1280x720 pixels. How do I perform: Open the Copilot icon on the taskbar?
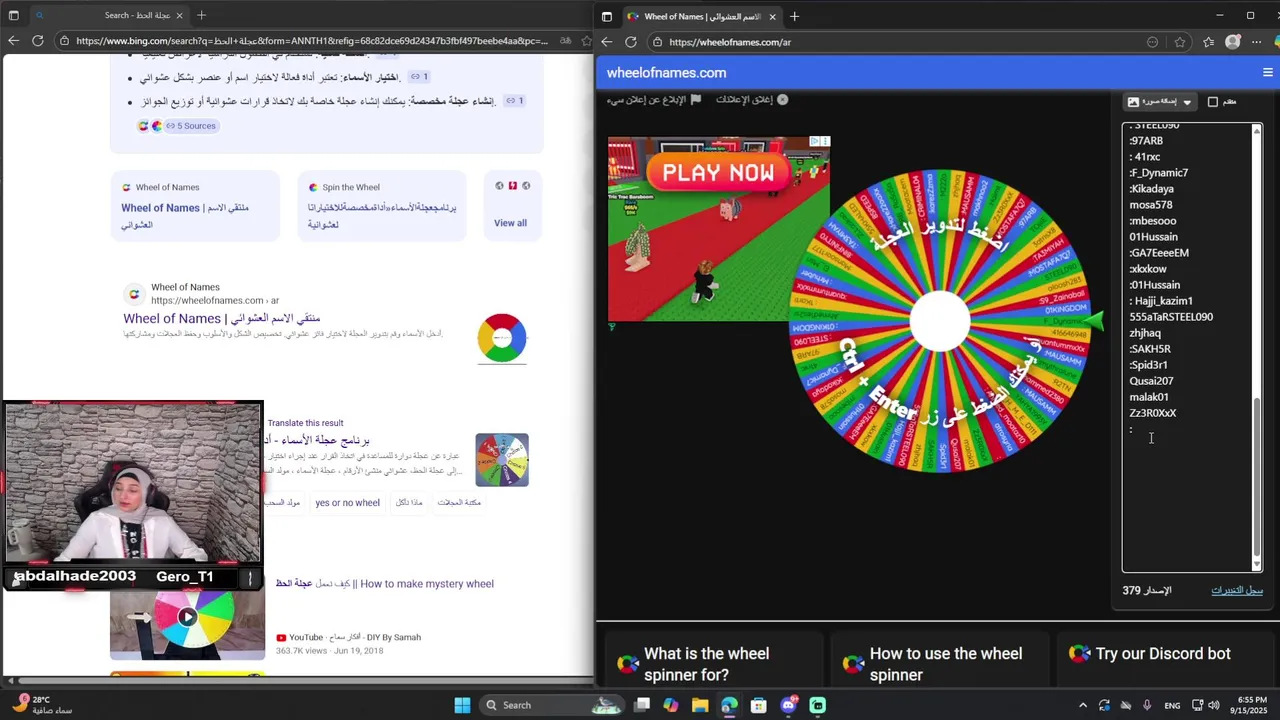point(671,705)
